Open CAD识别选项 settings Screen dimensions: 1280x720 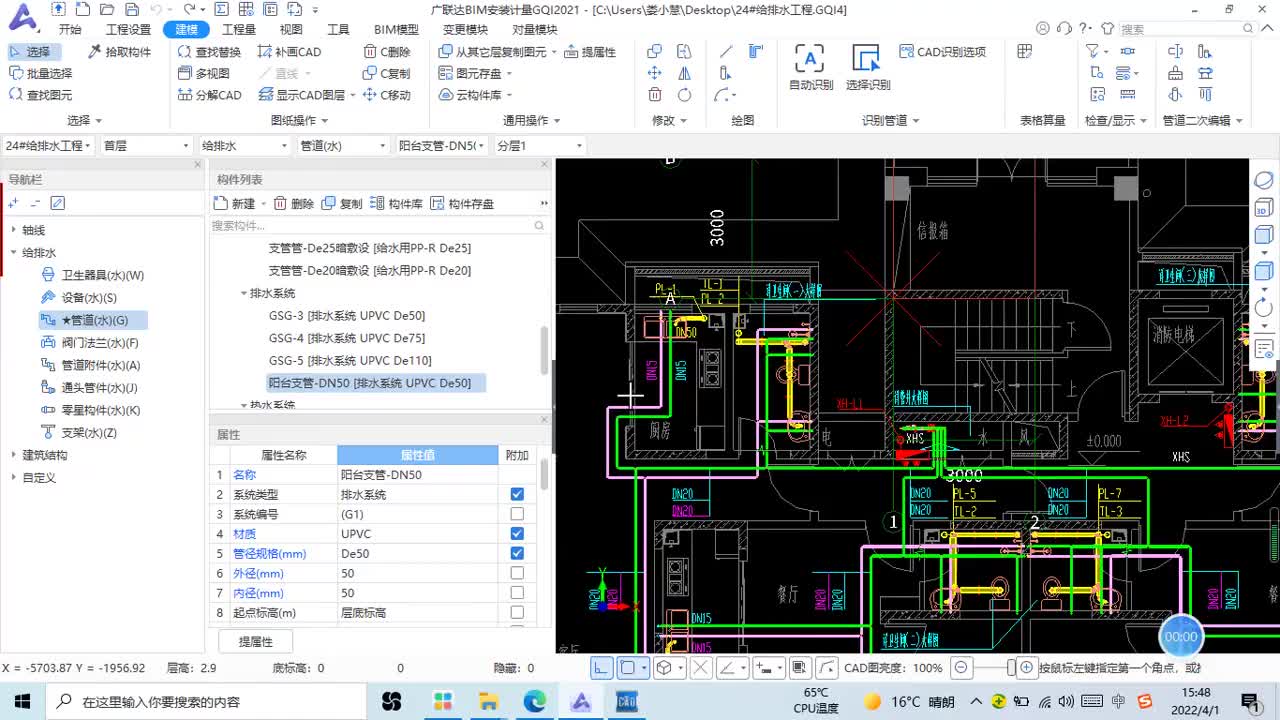pyautogui.click(x=942, y=51)
